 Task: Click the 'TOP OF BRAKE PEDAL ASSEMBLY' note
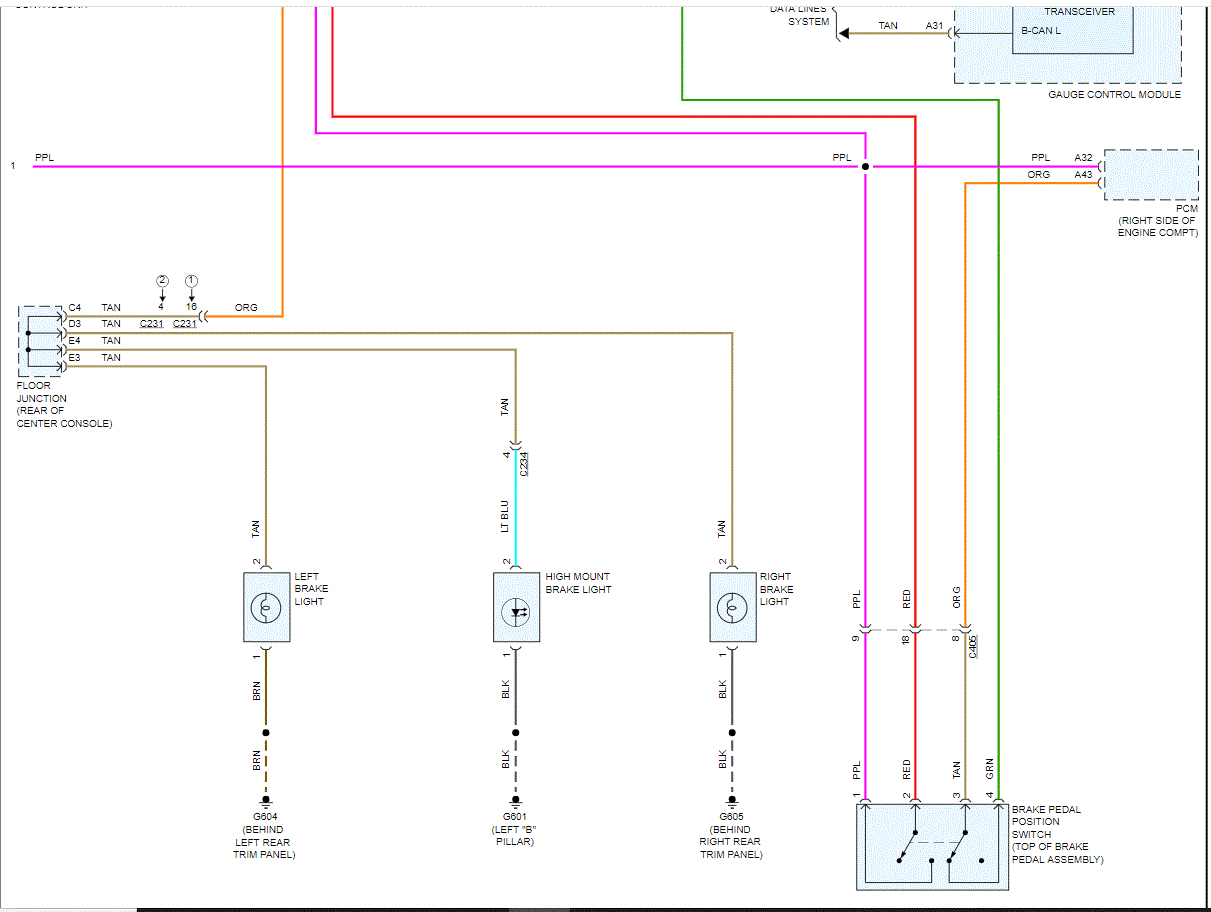[1058, 854]
